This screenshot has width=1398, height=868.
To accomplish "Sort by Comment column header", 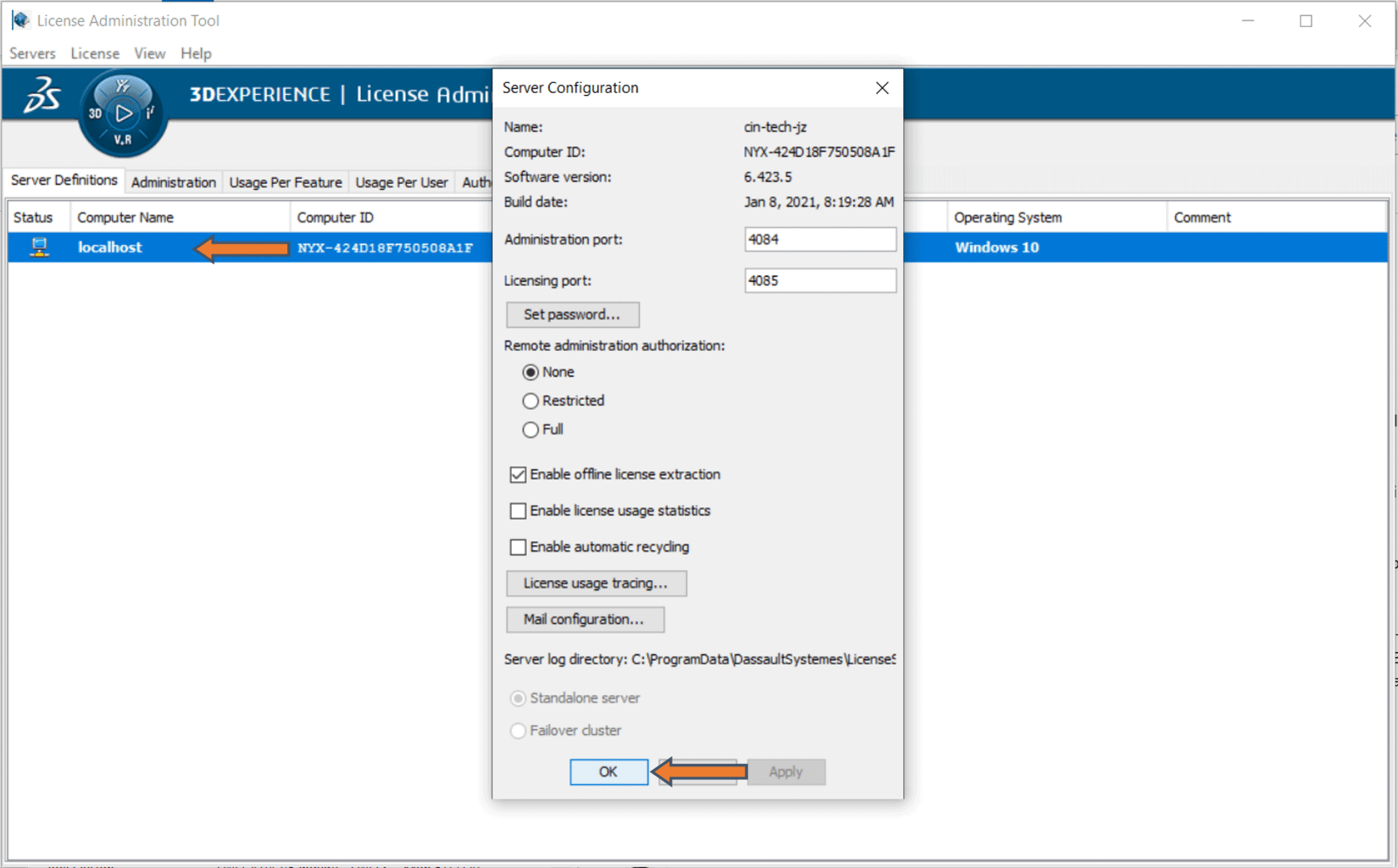I will pos(1277,218).
